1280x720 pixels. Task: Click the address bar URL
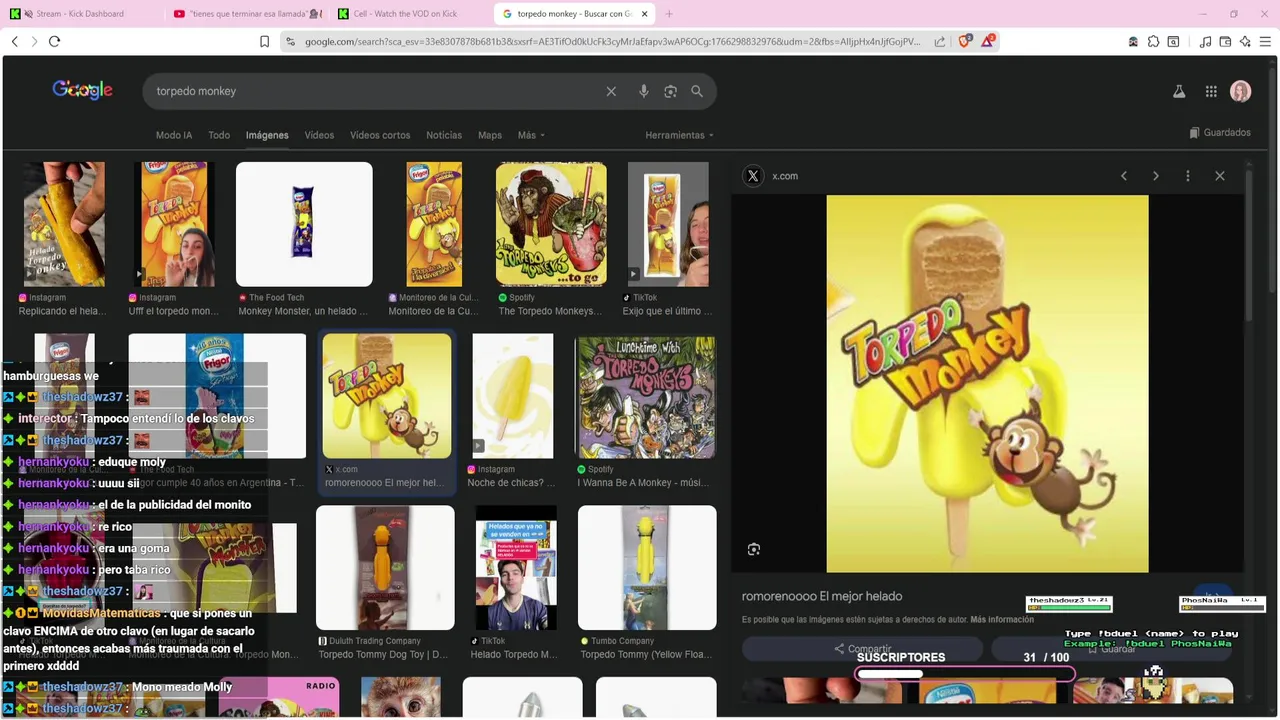click(612, 41)
